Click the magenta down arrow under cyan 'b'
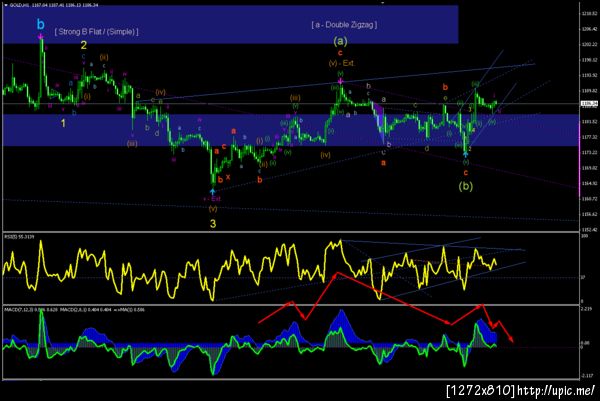The image size is (600, 401). pos(41,37)
